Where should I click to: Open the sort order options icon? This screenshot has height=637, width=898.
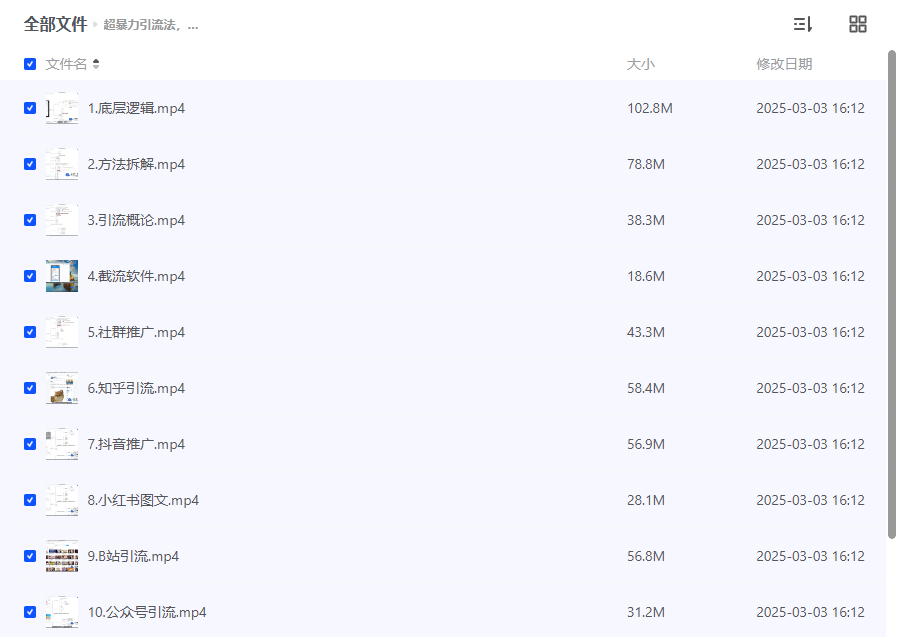802,24
